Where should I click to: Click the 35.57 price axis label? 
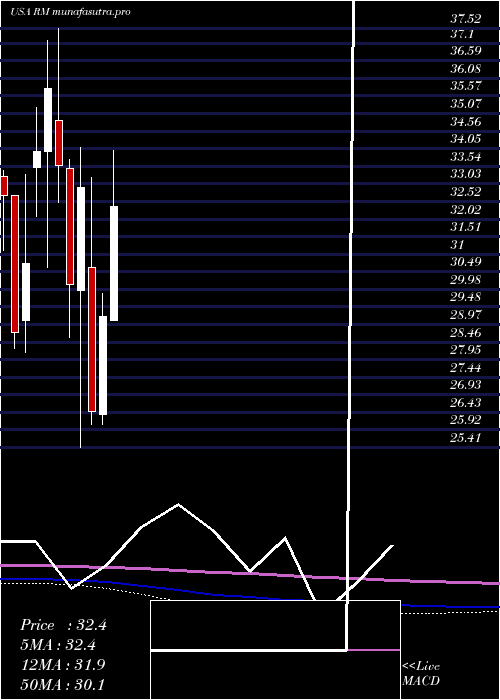[466, 86]
